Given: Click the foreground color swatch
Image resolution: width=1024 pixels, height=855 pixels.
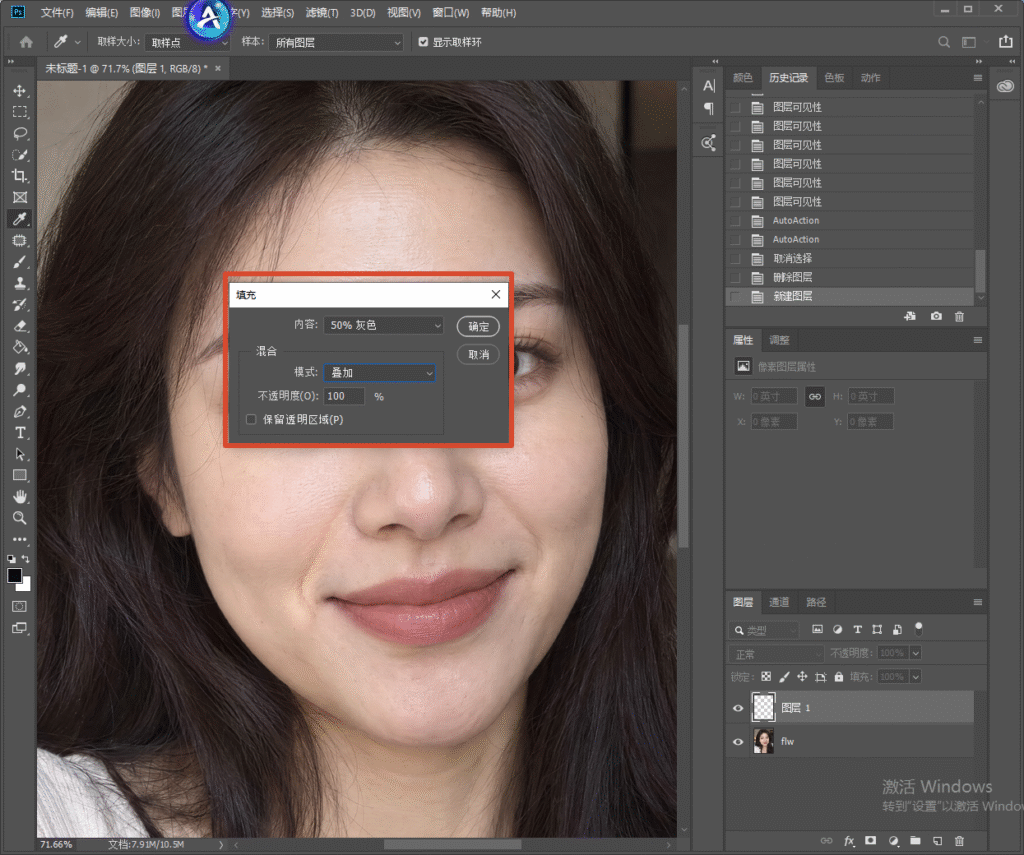Looking at the screenshot, I should pyautogui.click(x=14, y=575).
